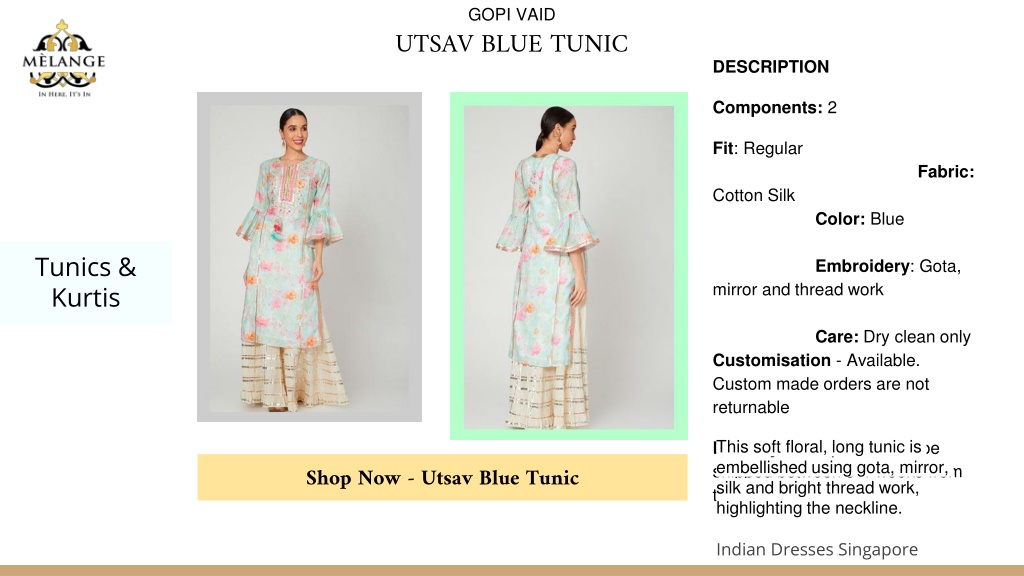The height and width of the screenshot is (576, 1024).
Task: Click Shop Now - Utsav Blue Tunic button
Action: [x=442, y=477]
